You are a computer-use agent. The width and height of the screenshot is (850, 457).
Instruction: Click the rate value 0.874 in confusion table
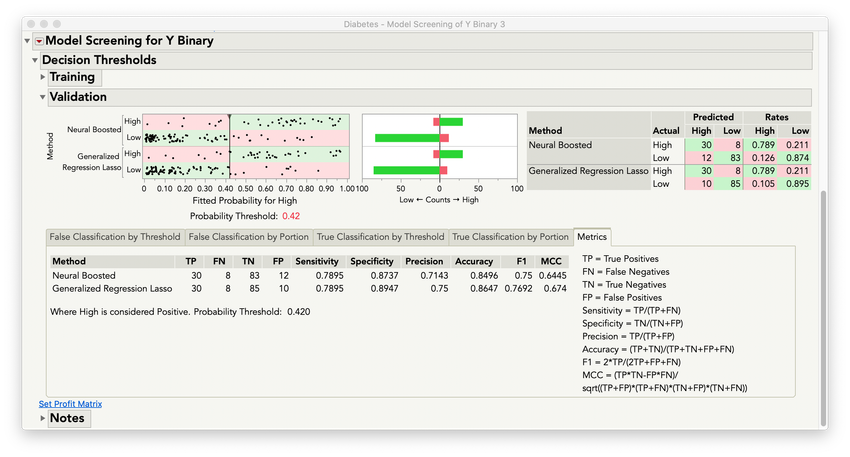click(794, 158)
